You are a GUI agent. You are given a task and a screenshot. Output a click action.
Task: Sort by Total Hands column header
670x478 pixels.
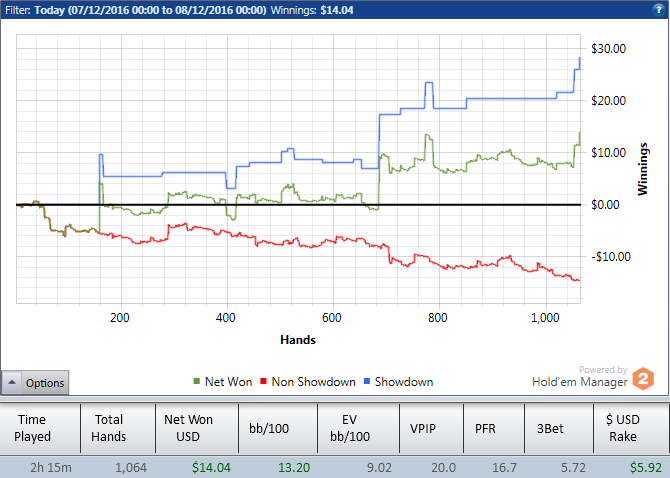(x=118, y=428)
